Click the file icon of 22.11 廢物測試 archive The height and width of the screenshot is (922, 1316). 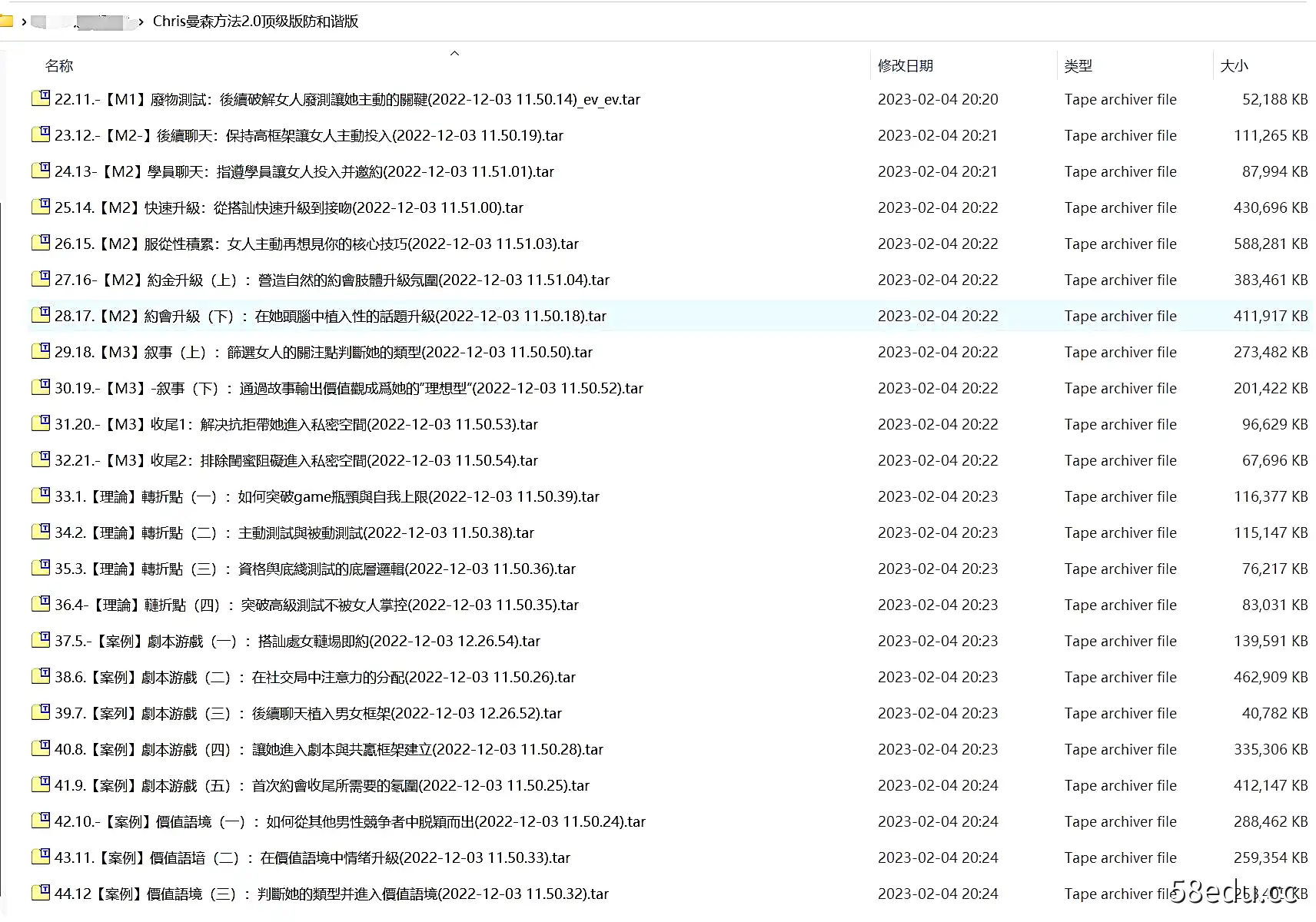[x=41, y=98]
